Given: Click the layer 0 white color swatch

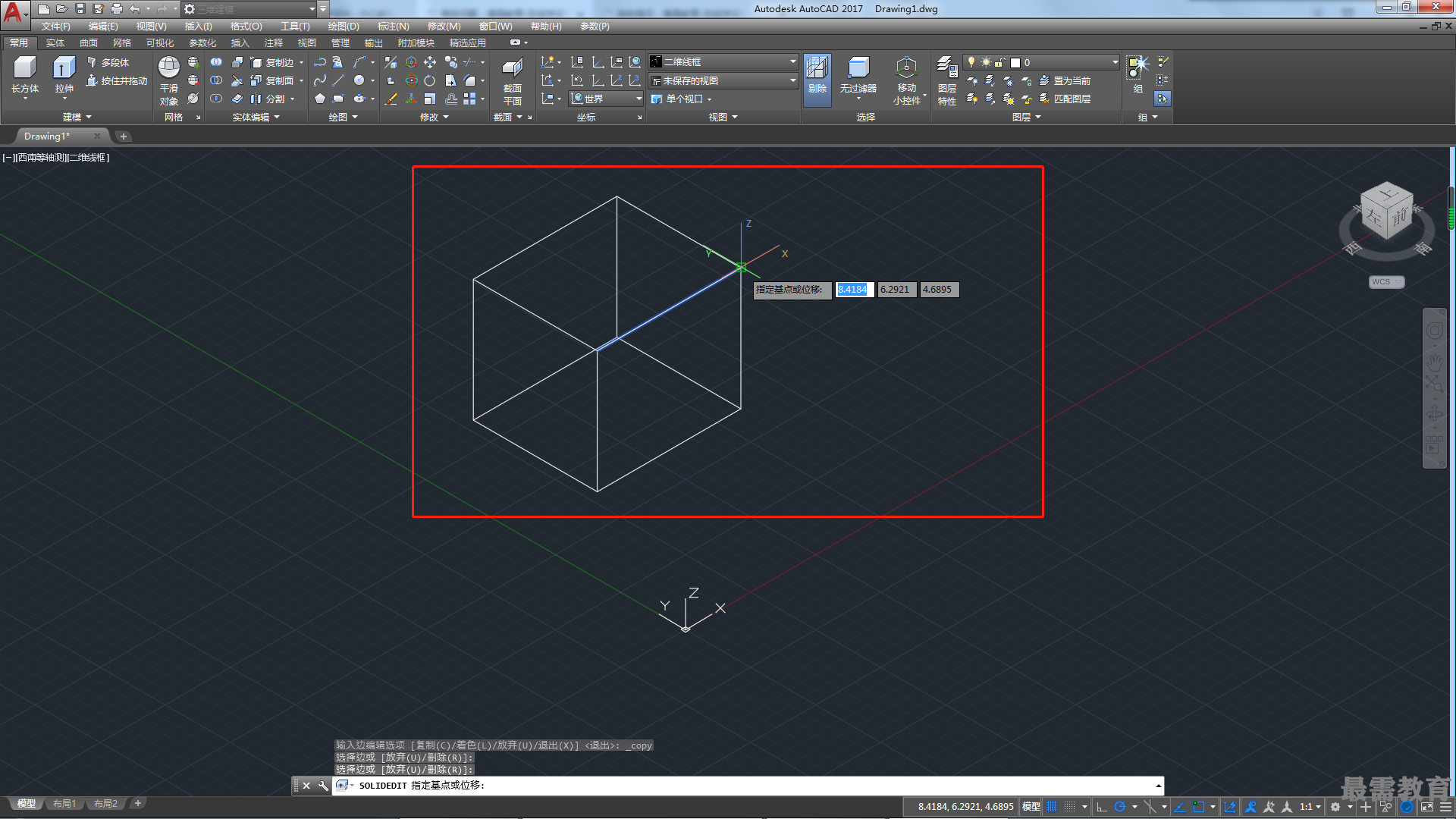Looking at the screenshot, I should pos(1015,63).
